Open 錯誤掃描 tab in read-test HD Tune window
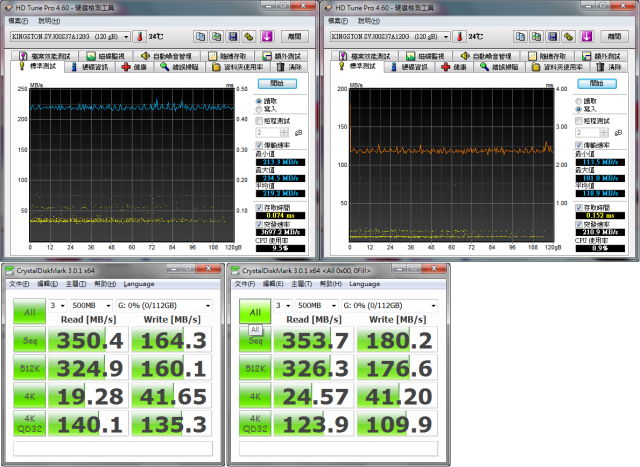 pos(180,67)
